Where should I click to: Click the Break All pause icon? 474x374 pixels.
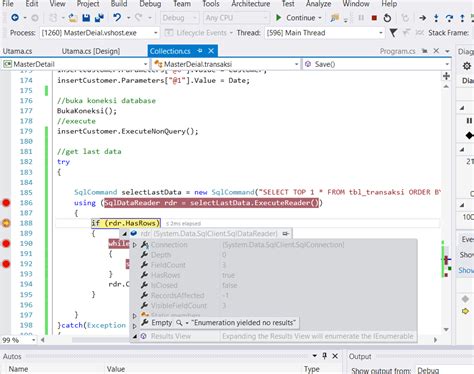coord(361,18)
